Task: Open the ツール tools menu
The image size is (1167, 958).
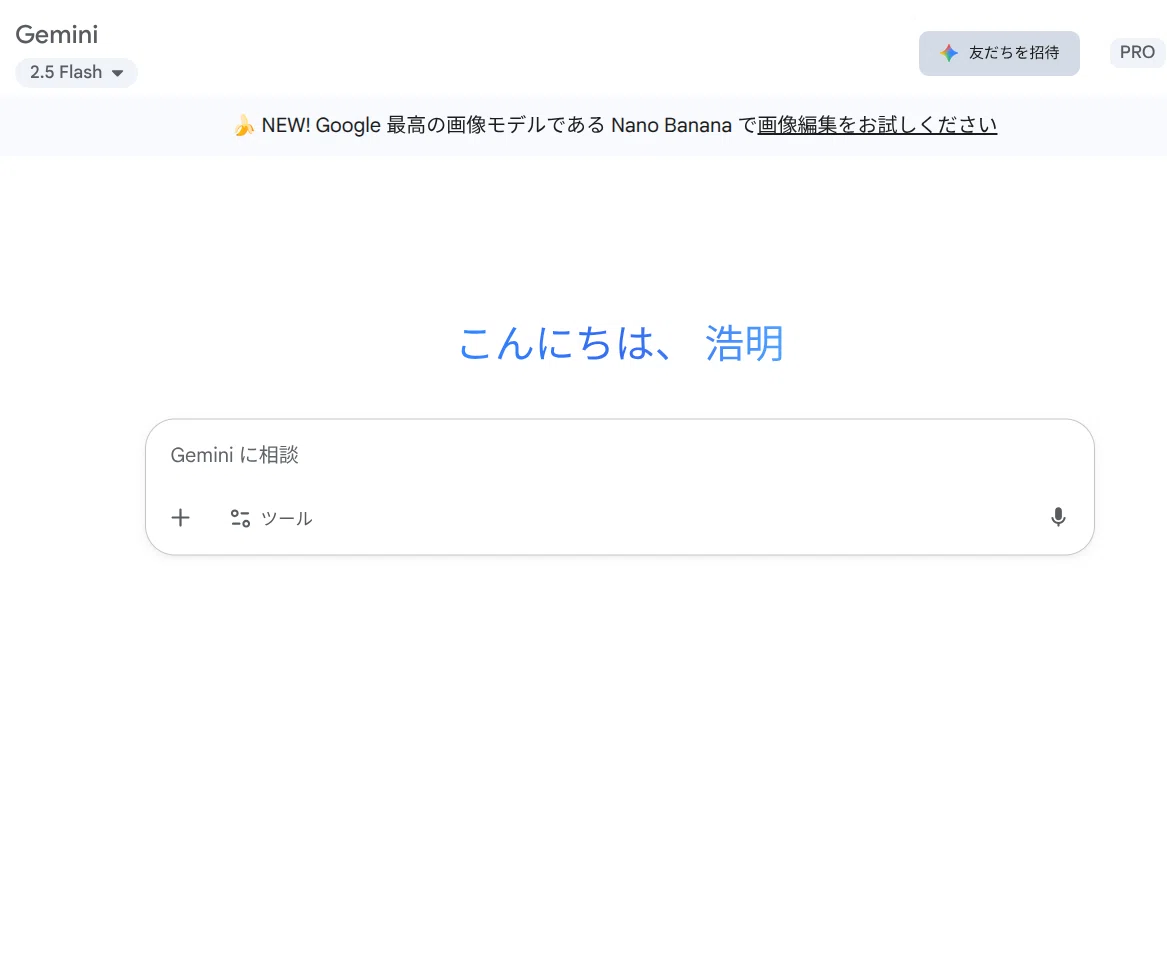Action: [272, 518]
